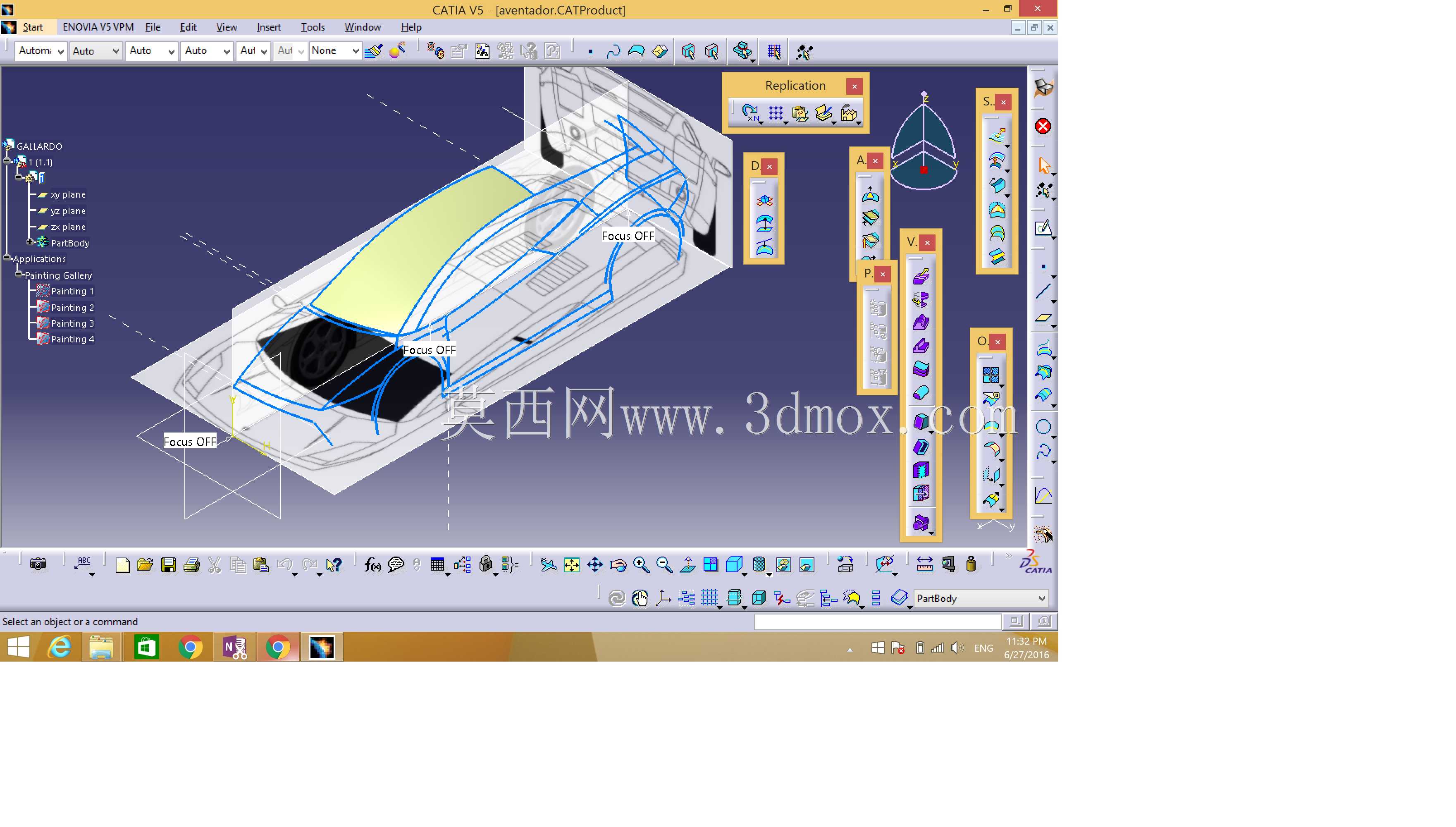
Task: Activate the What's This help cursor
Action: (334, 564)
